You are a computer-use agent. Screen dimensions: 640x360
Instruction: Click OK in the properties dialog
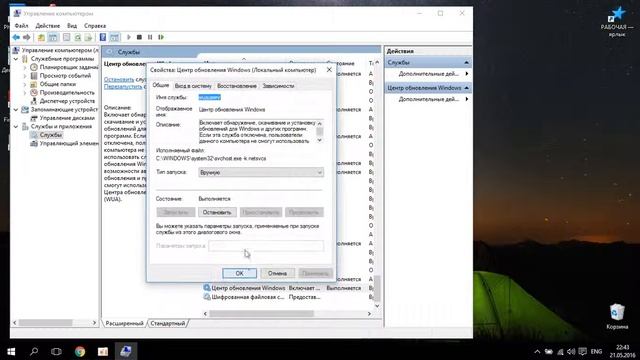[x=240, y=273]
